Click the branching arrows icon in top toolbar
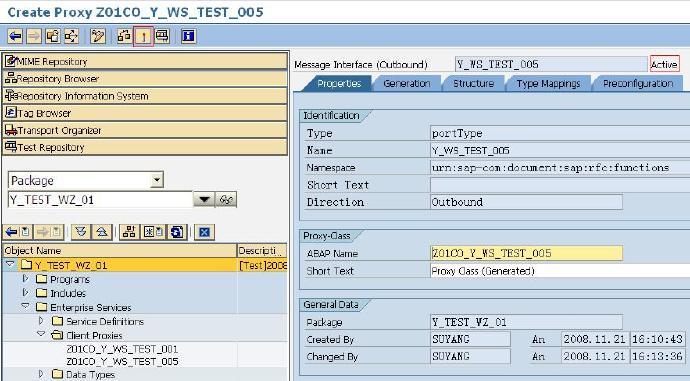This screenshot has height=381, width=690. pyautogui.click(x=71, y=36)
